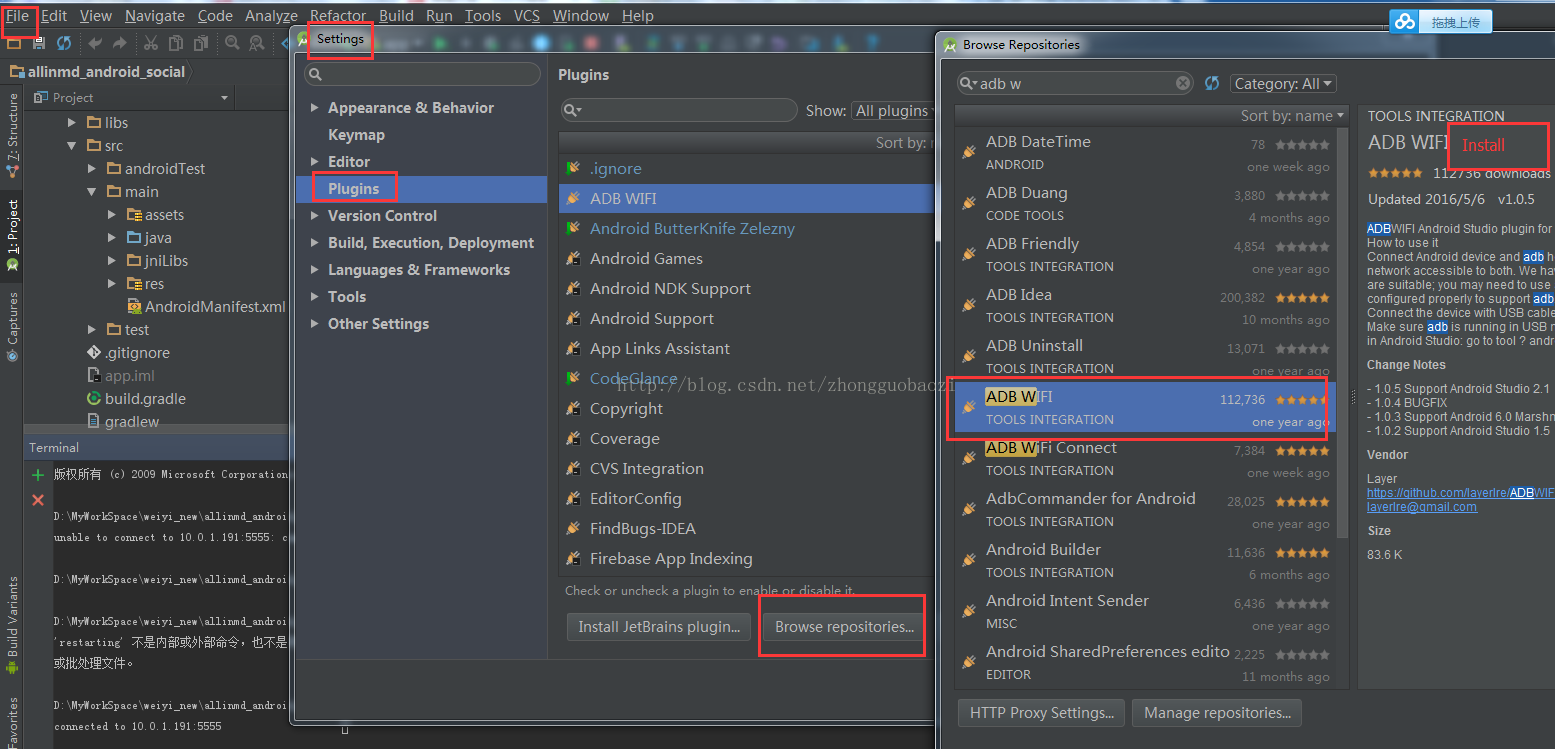Image resolution: width=1555 pixels, height=749 pixels.
Task: Click the Synchronize toolbar icon
Action: 64,43
